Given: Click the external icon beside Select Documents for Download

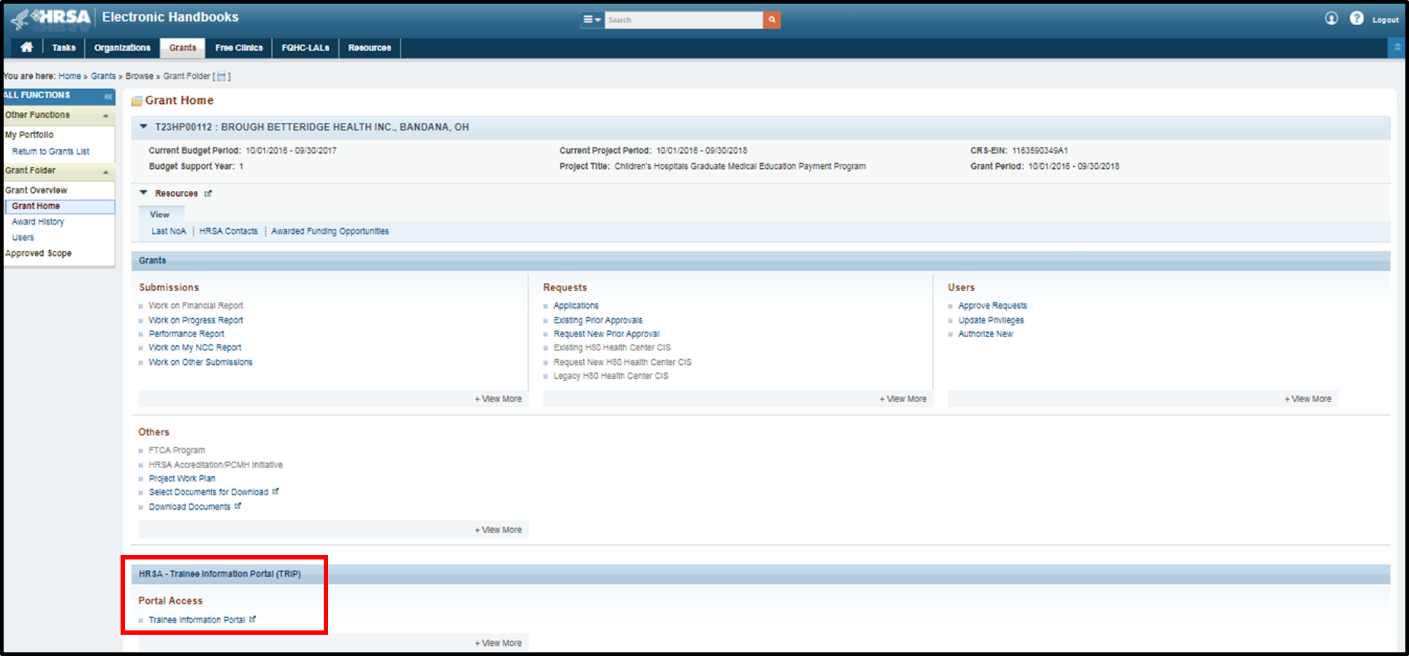Looking at the screenshot, I should click(275, 492).
